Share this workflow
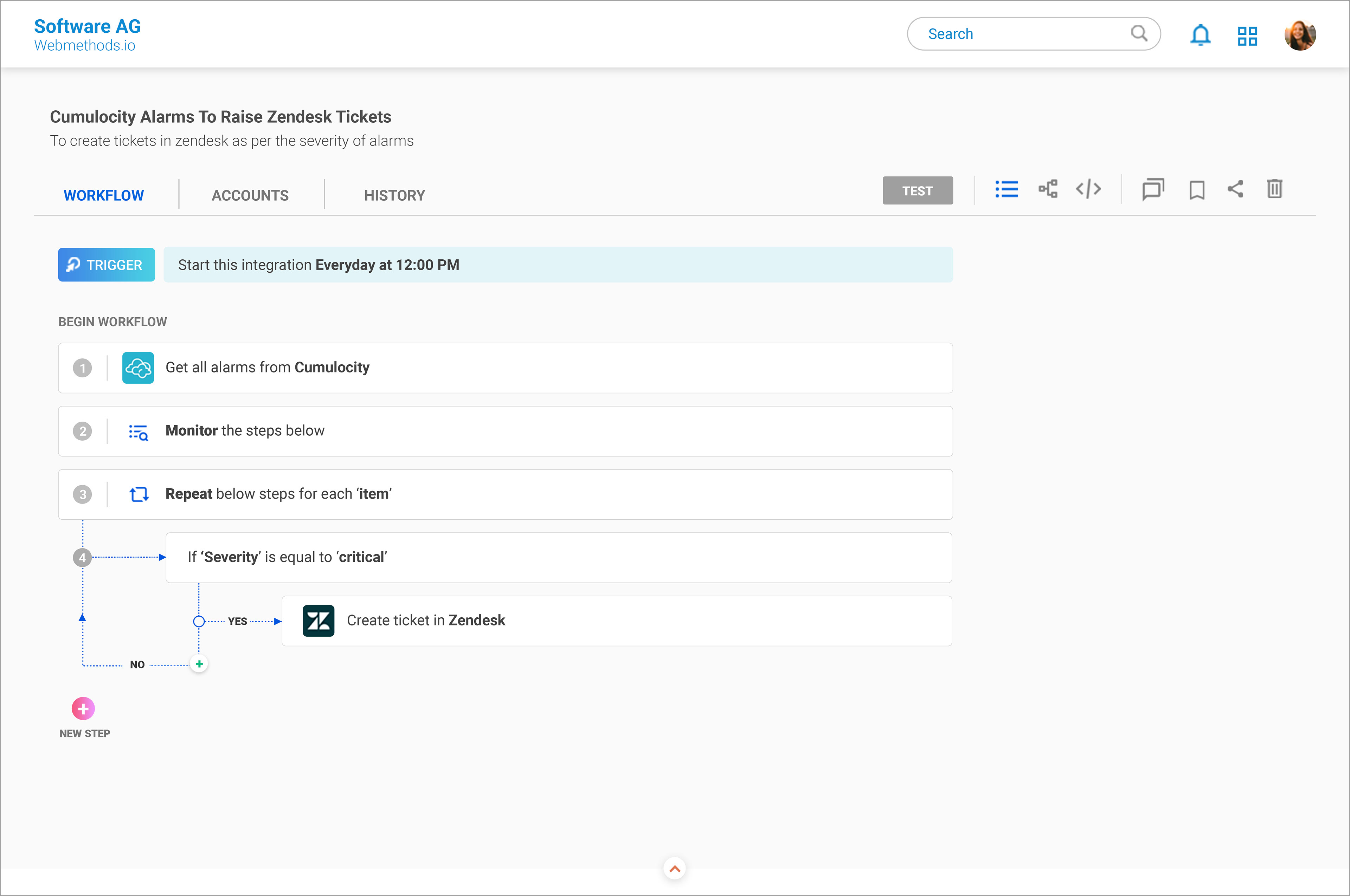This screenshot has height=896, width=1350. [1235, 189]
